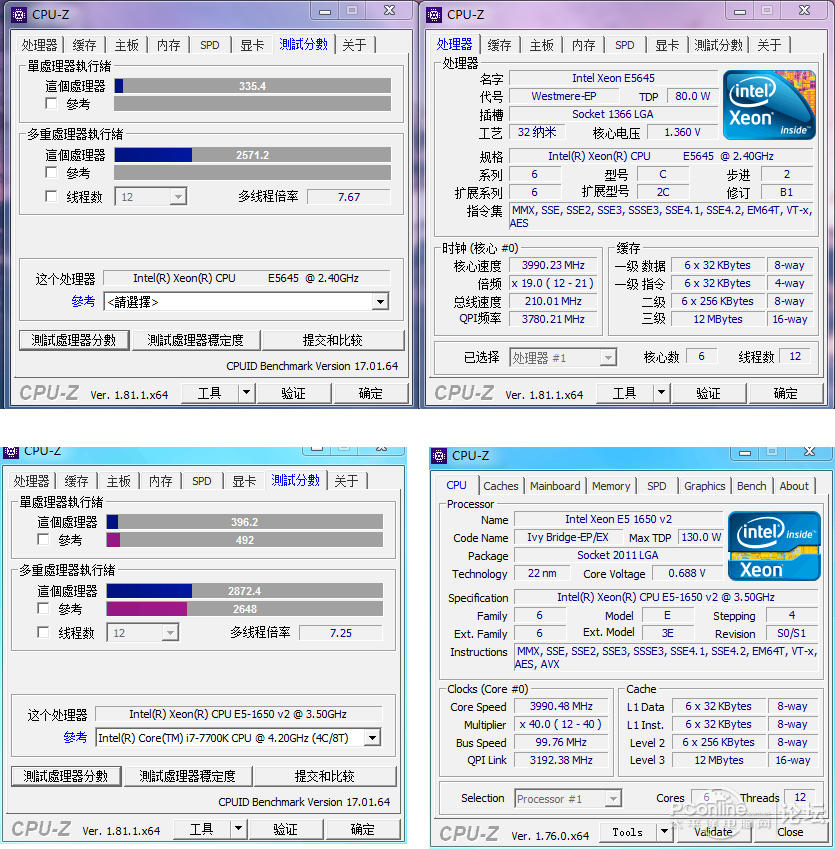Click the 这个处理器 field reading Xeon E5645 @ 2.40GHz
This screenshot has width=835, height=849.
pos(246,278)
